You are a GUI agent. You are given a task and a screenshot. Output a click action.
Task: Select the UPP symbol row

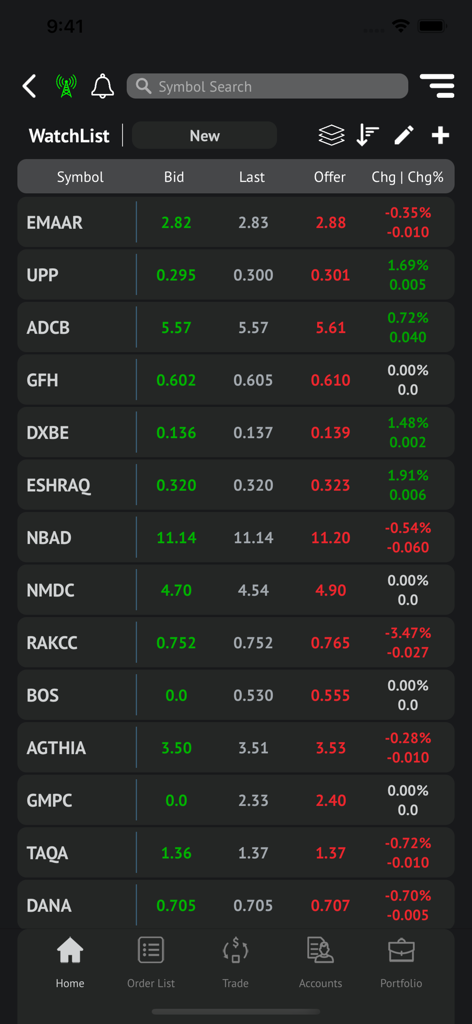click(x=236, y=275)
